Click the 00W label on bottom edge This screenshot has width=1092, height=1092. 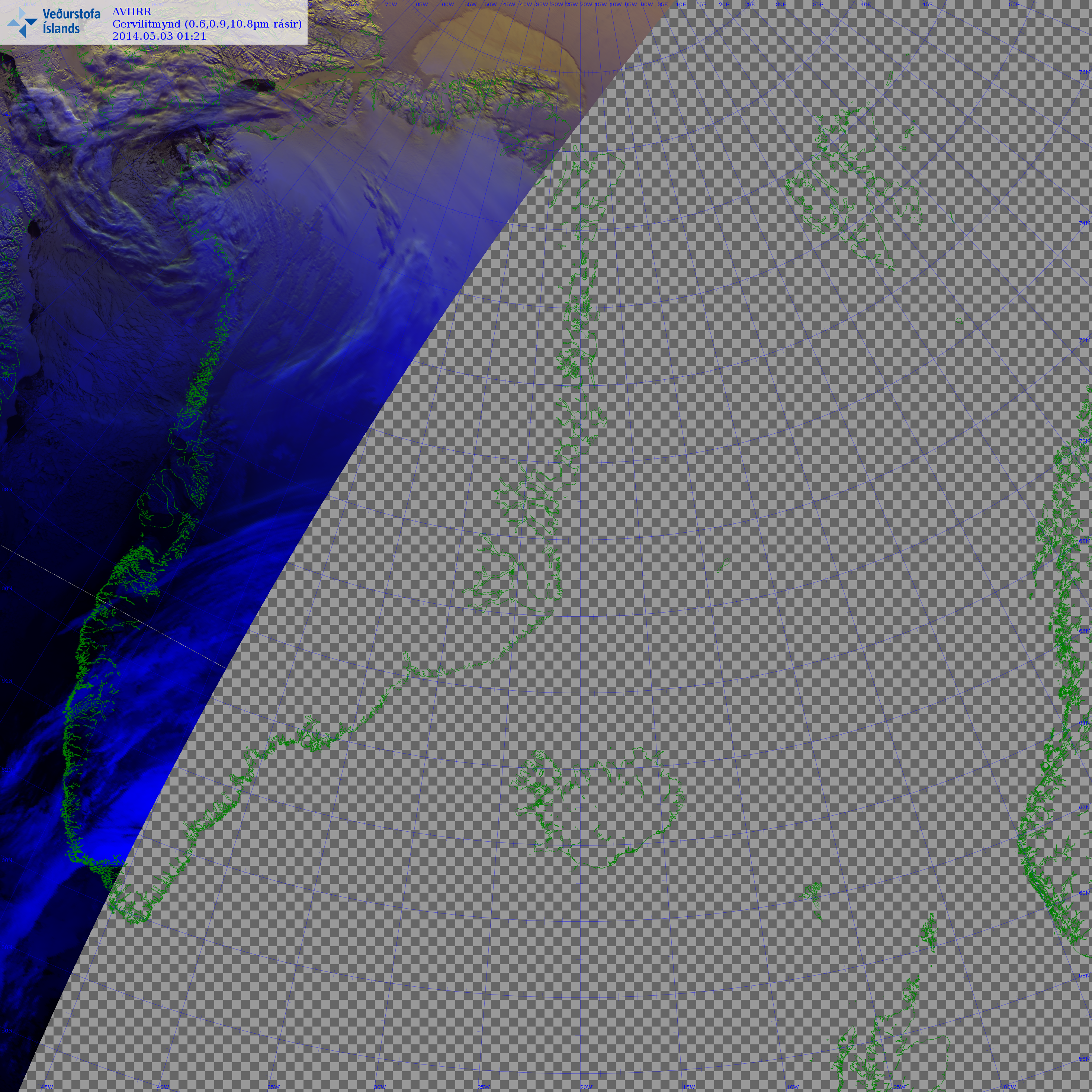pos(1009,1087)
